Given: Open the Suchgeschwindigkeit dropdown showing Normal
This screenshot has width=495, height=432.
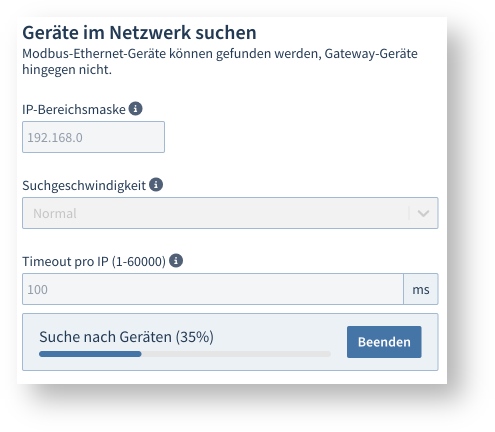Looking at the screenshot, I should (230, 213).
